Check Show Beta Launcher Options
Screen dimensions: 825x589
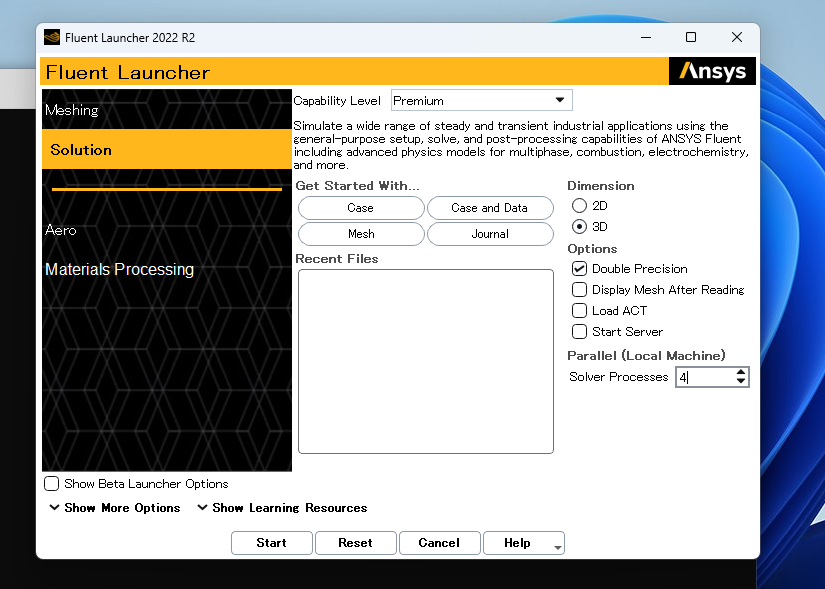[52, 484]
